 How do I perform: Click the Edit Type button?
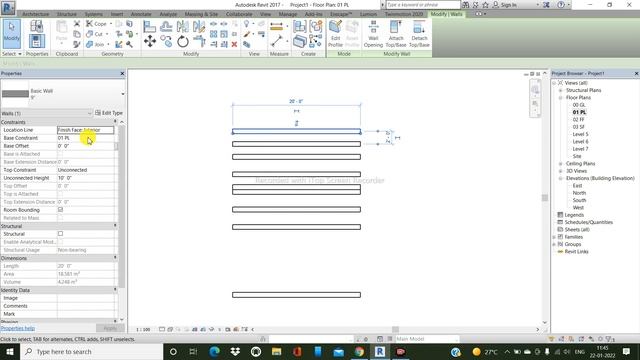pos(109,113)
